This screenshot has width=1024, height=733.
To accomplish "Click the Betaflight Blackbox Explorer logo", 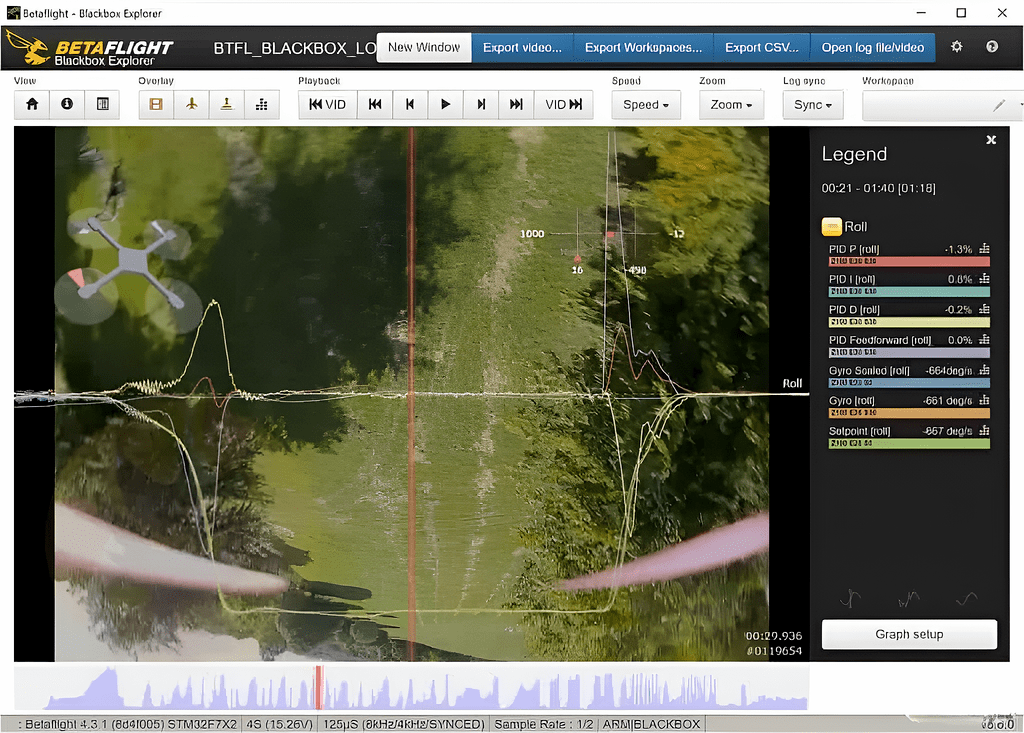I will pos(89,49).
